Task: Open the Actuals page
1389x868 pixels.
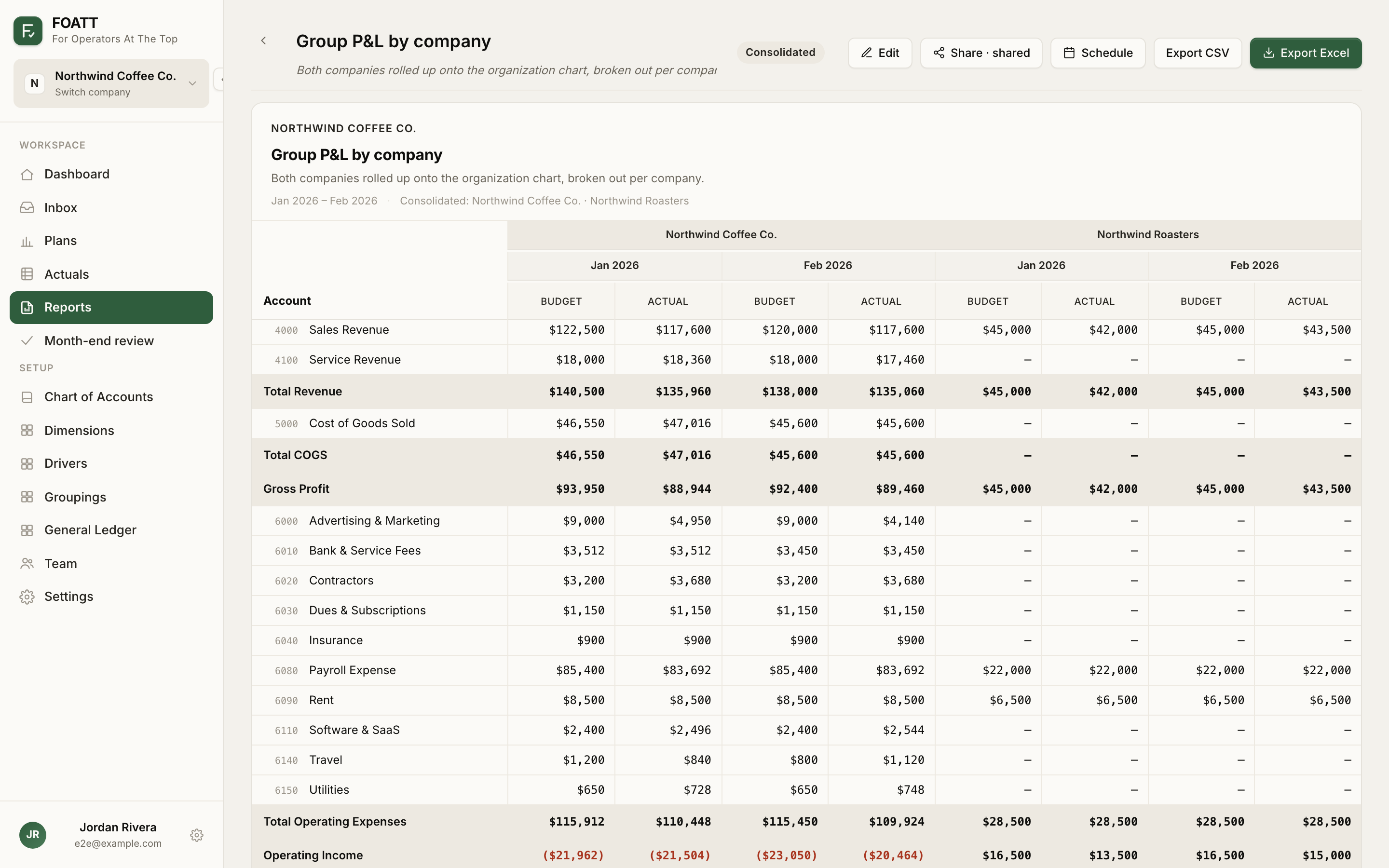Action: point(111,274)
